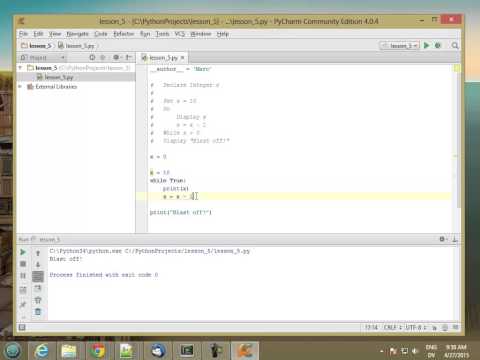This screenshot has height=360, width=480.
Task: Toggle tool window button in status bar corner
Action: [x=22, y=327]
